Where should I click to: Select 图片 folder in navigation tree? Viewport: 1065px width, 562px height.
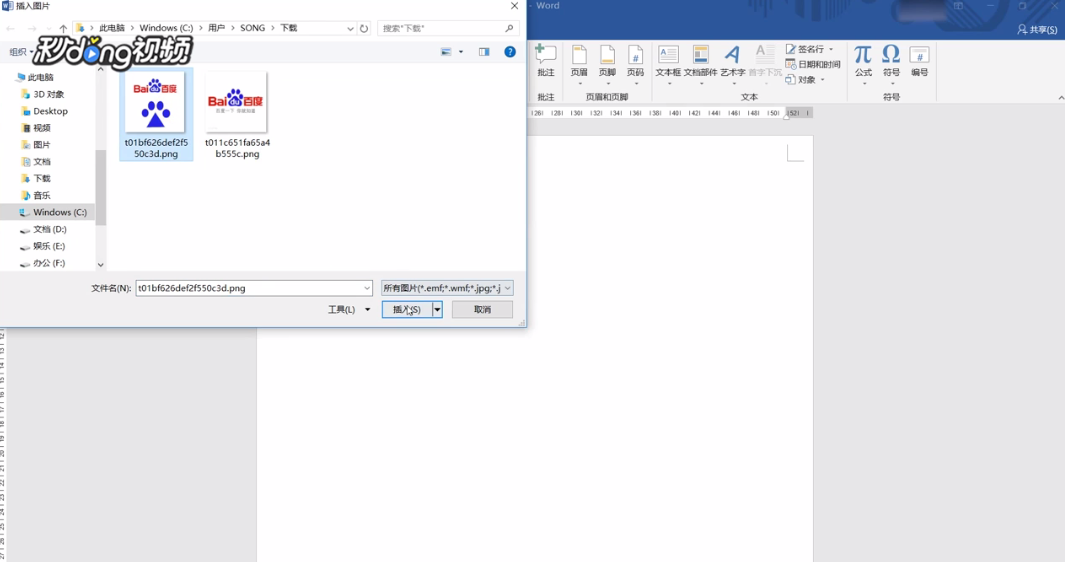tap(41, 145)
